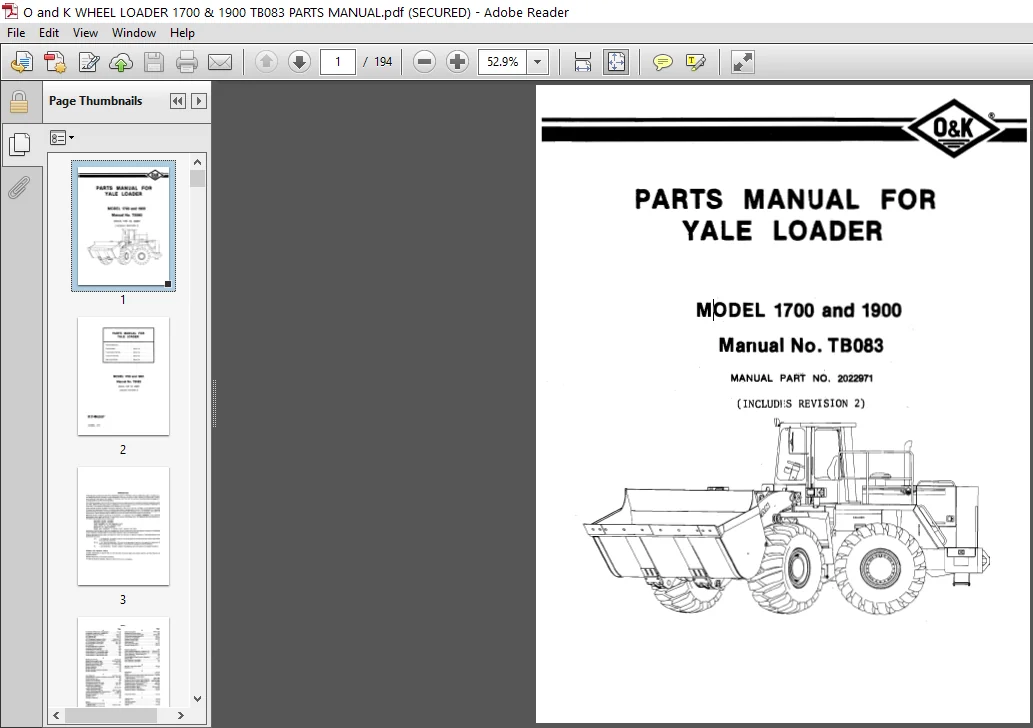Select page 2 thumbnail
This screenshot has height=728, width=1033.
123,376
